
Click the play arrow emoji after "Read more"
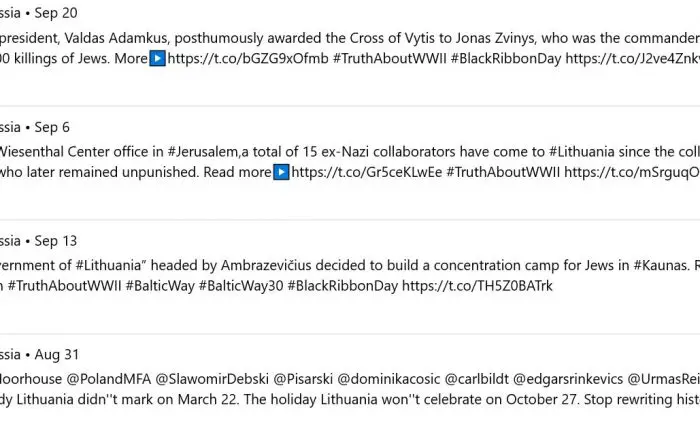point(281,172)
